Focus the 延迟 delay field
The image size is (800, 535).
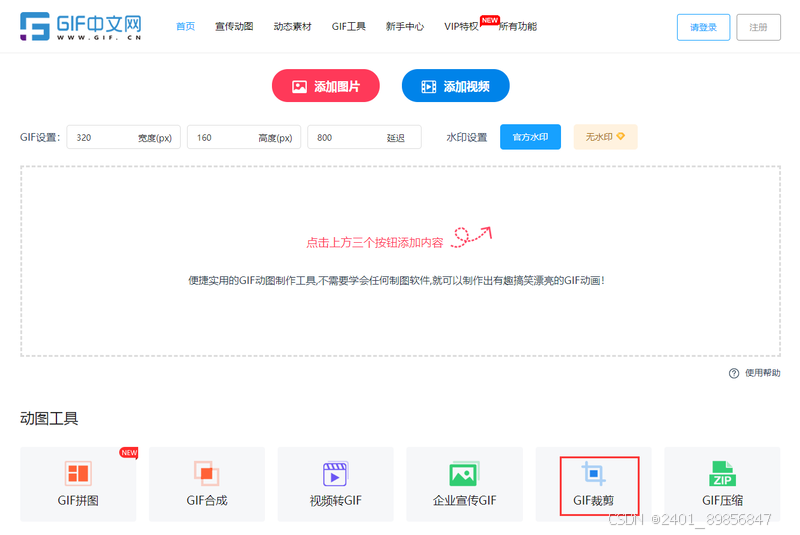coord(364,137)
